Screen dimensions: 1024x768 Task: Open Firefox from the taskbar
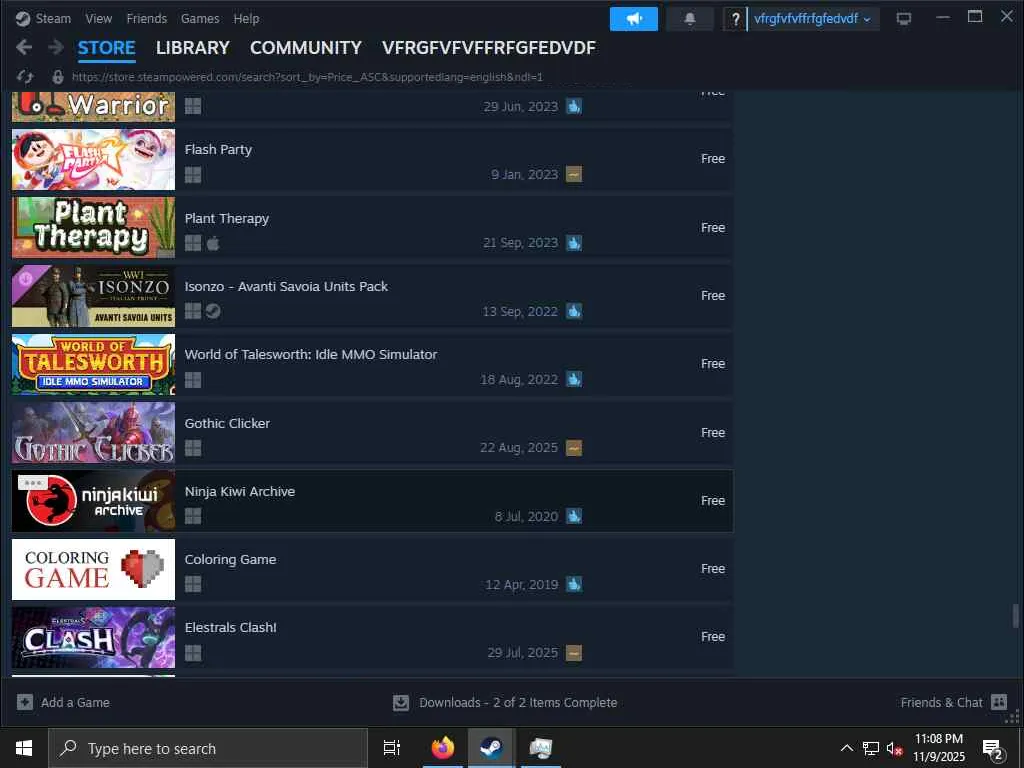pyautogui.click(x=443, y=748)
